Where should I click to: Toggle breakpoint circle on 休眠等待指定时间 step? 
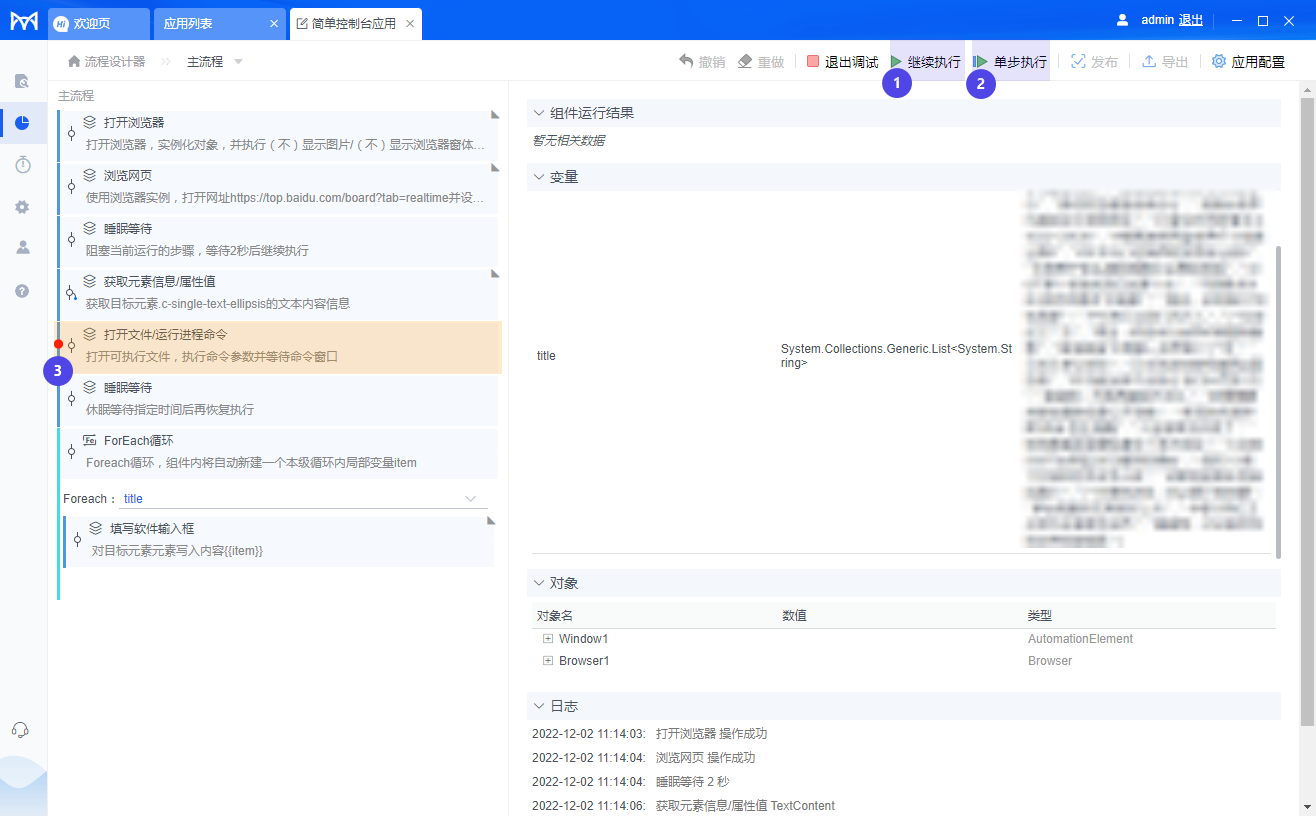click(71, 398)
